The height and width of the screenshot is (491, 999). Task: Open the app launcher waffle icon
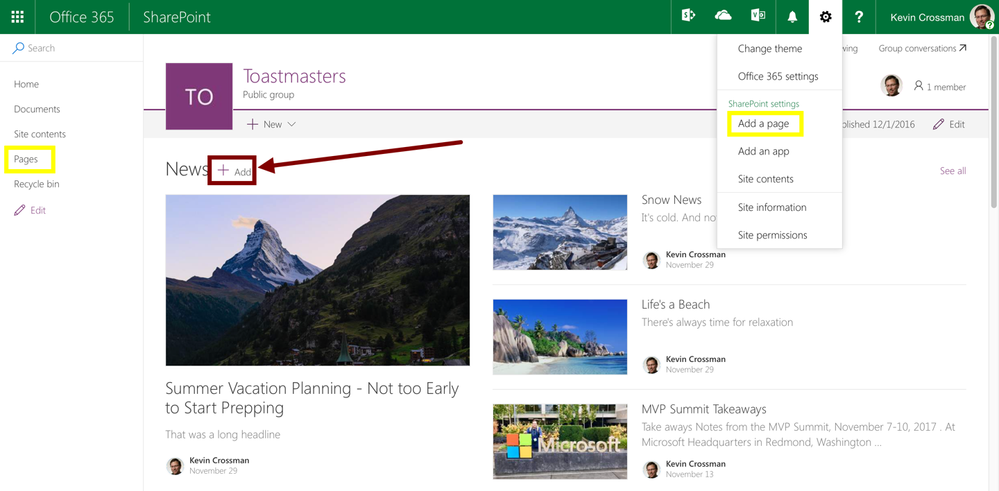tap(18, 17)
